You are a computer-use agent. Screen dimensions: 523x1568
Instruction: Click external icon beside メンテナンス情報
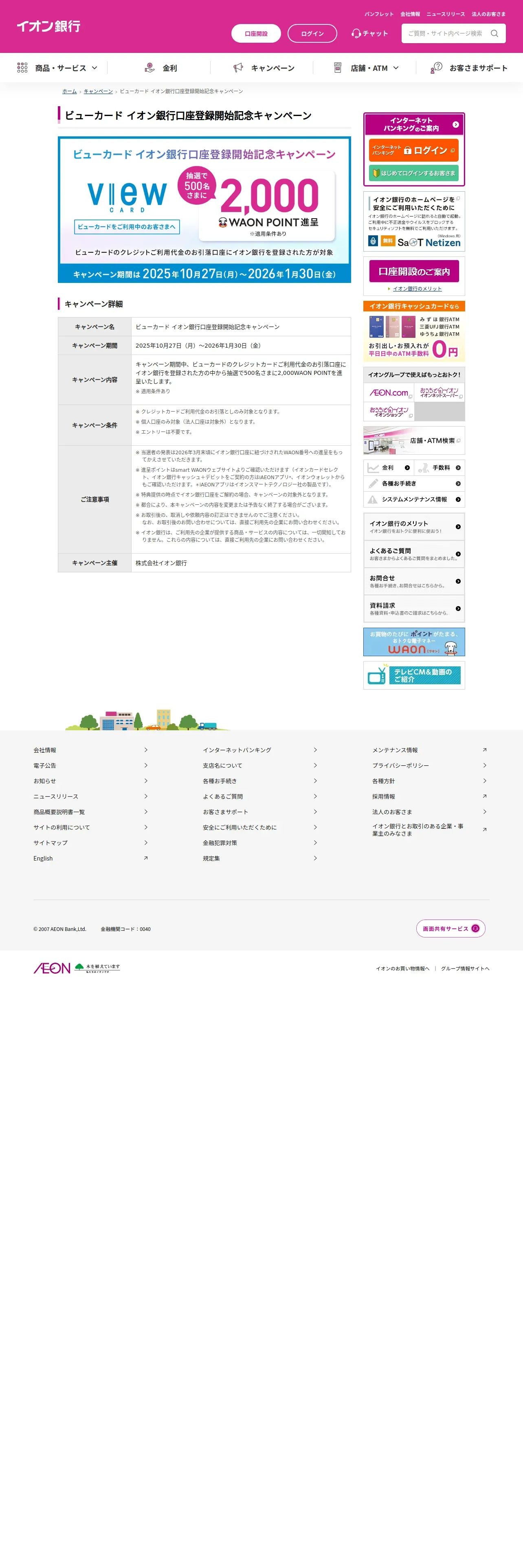[x=485, y=750]
